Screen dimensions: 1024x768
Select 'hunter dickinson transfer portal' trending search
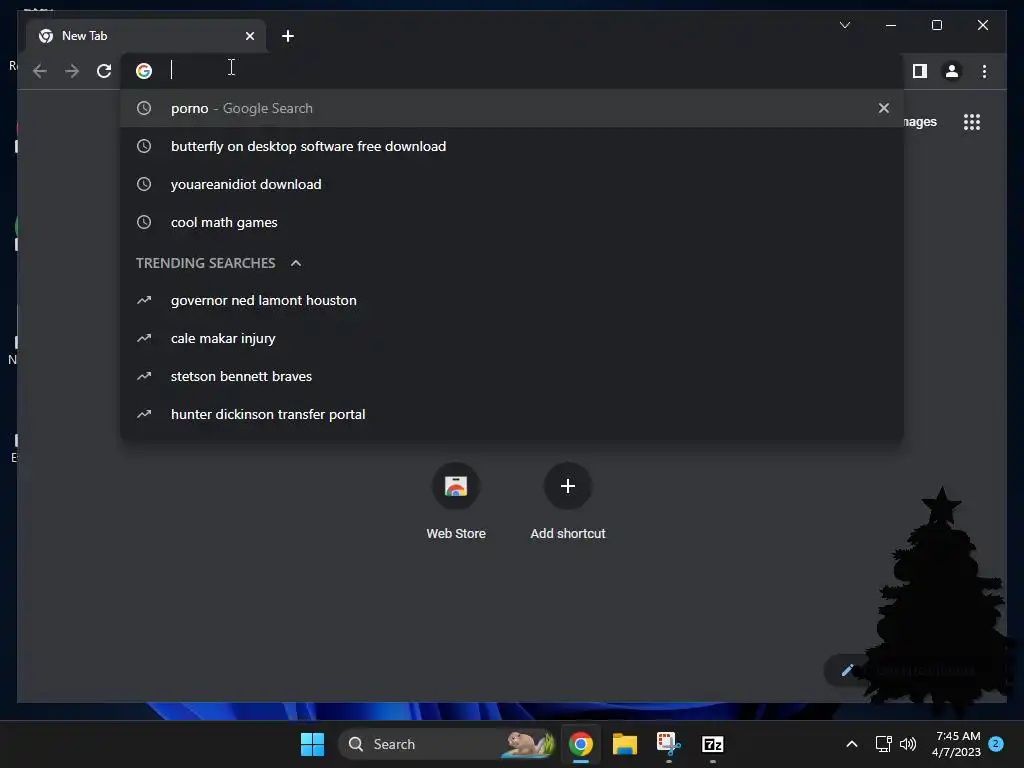(512, 414)
